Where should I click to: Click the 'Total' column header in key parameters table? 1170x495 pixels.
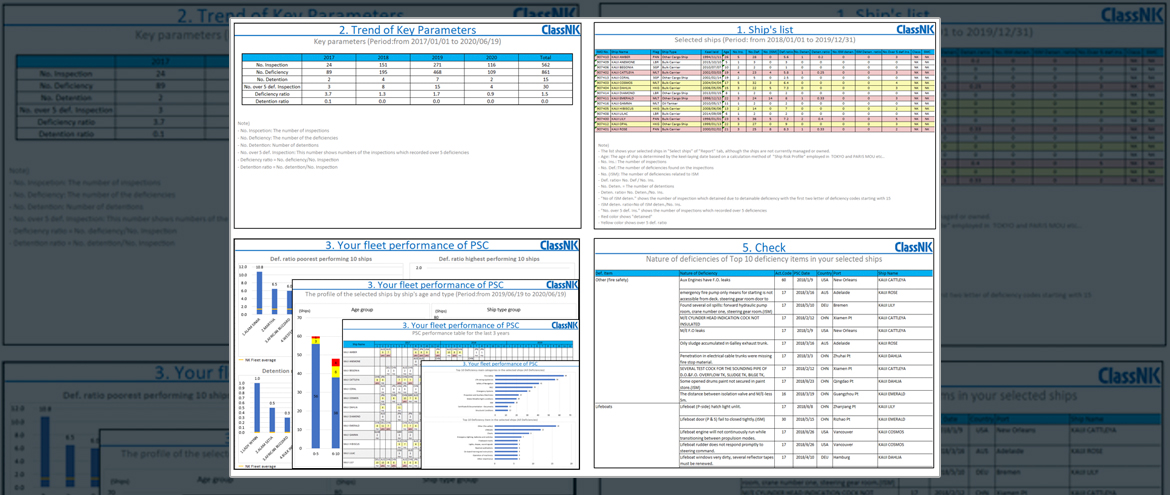[545, 58]
